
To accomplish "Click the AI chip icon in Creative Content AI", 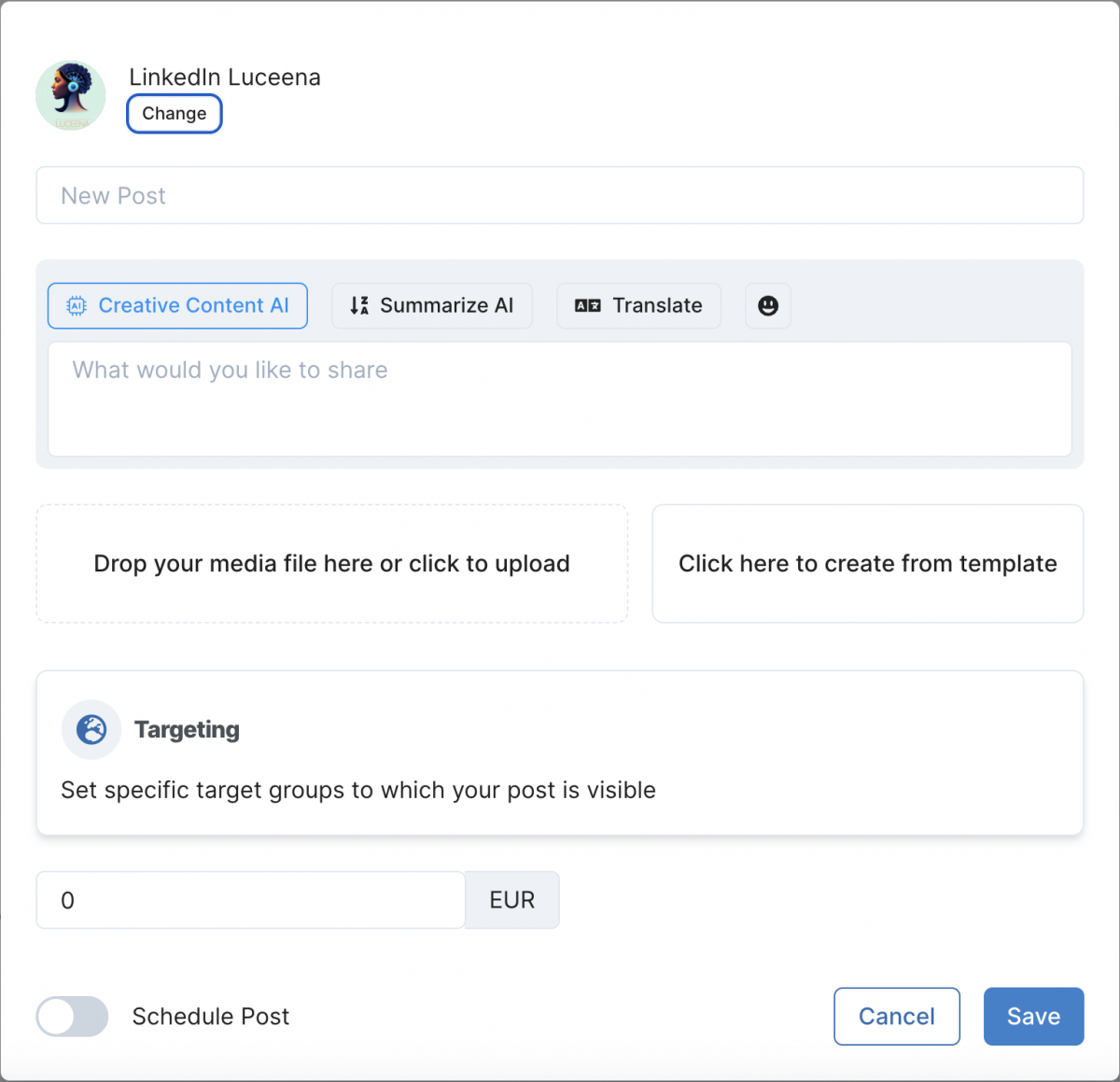I will pyautogui.click(x=77, y=305).
